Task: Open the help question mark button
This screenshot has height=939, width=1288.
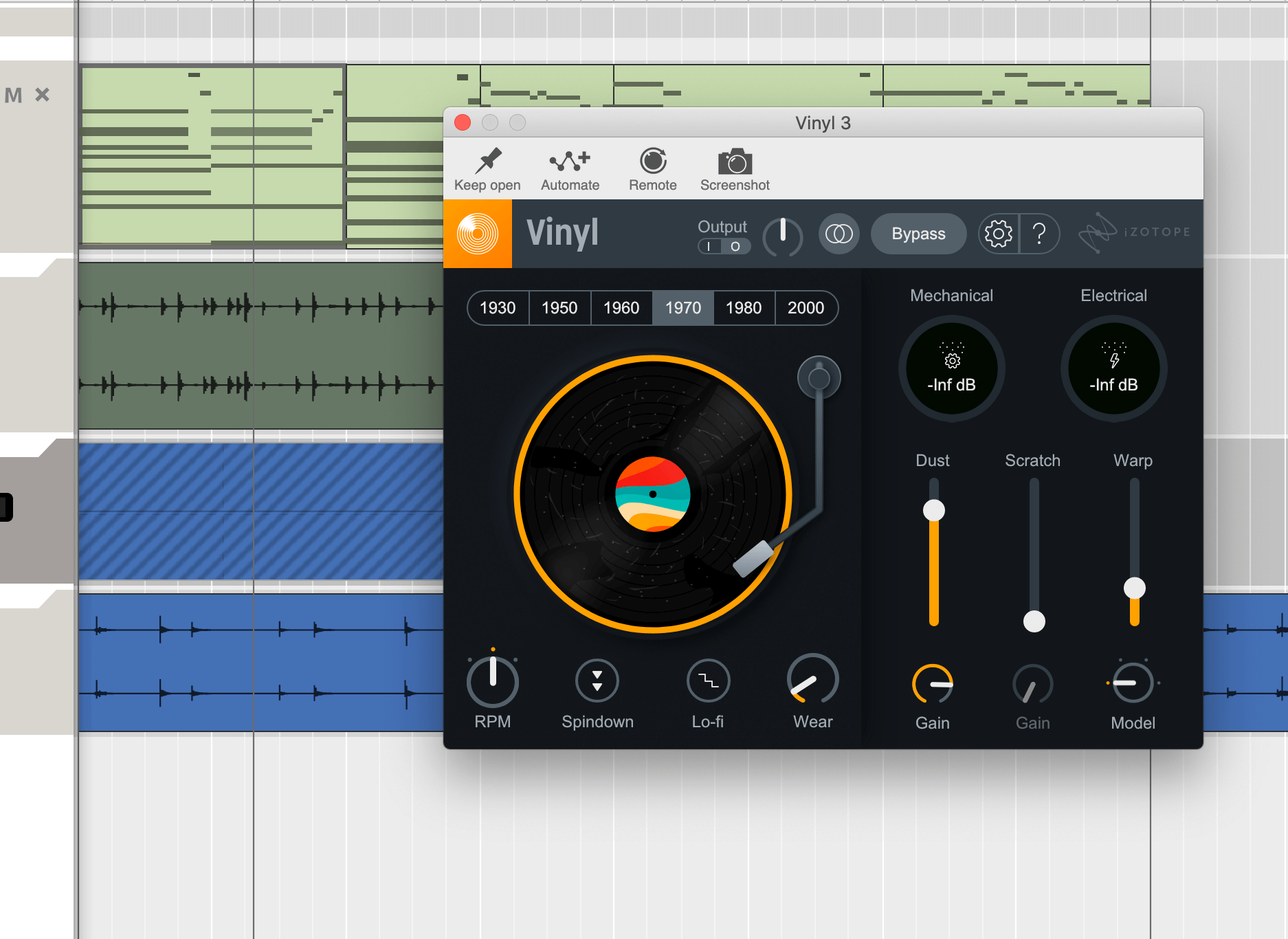Action: point(1039,234)
